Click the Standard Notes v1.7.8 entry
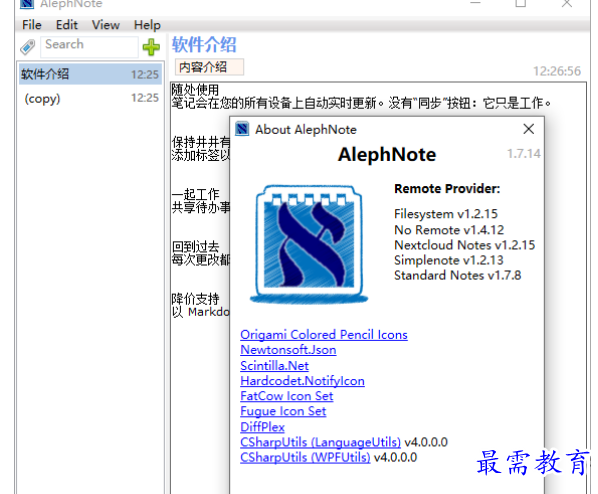The image size is (598, 494). [457, 275]
